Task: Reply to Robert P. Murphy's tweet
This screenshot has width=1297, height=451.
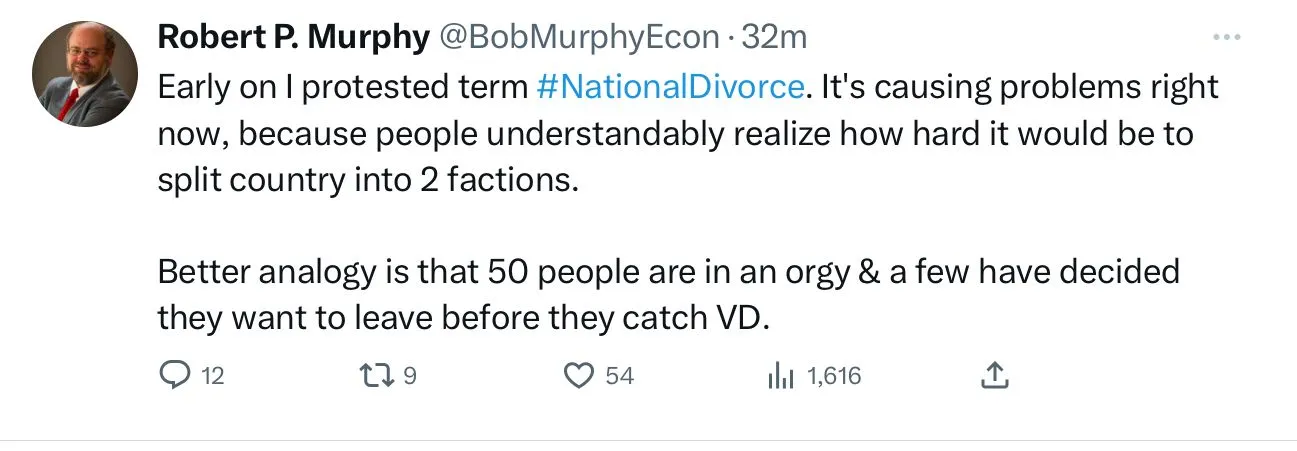Action: [175, 375]
